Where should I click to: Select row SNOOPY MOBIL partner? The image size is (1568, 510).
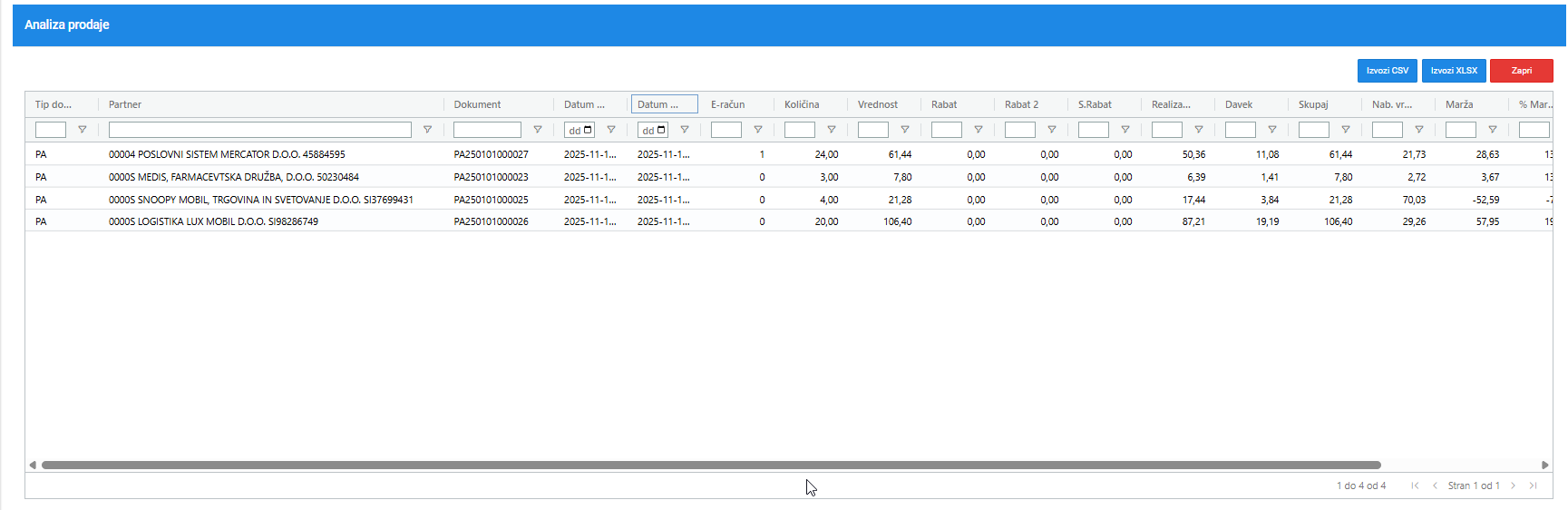[789, 200]
